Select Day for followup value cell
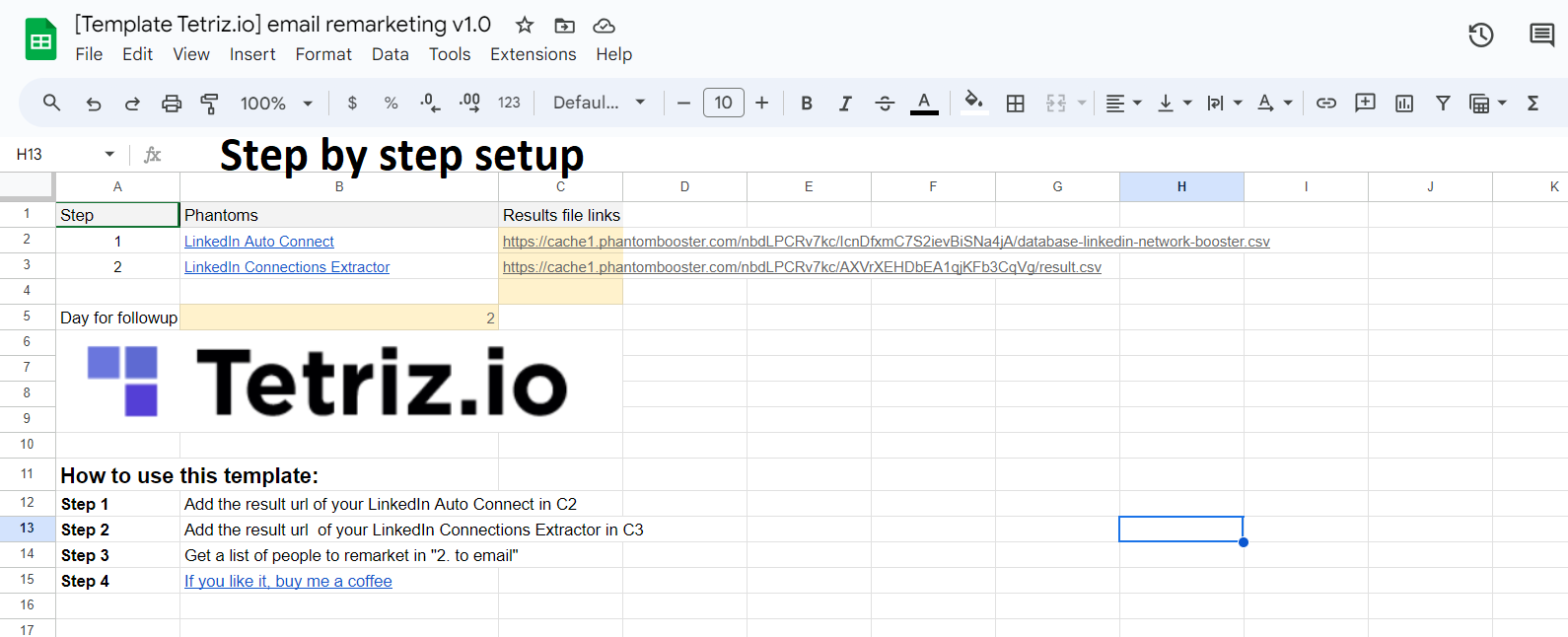Viewport: 1568px width, 637px height. [x=339, y=318]
